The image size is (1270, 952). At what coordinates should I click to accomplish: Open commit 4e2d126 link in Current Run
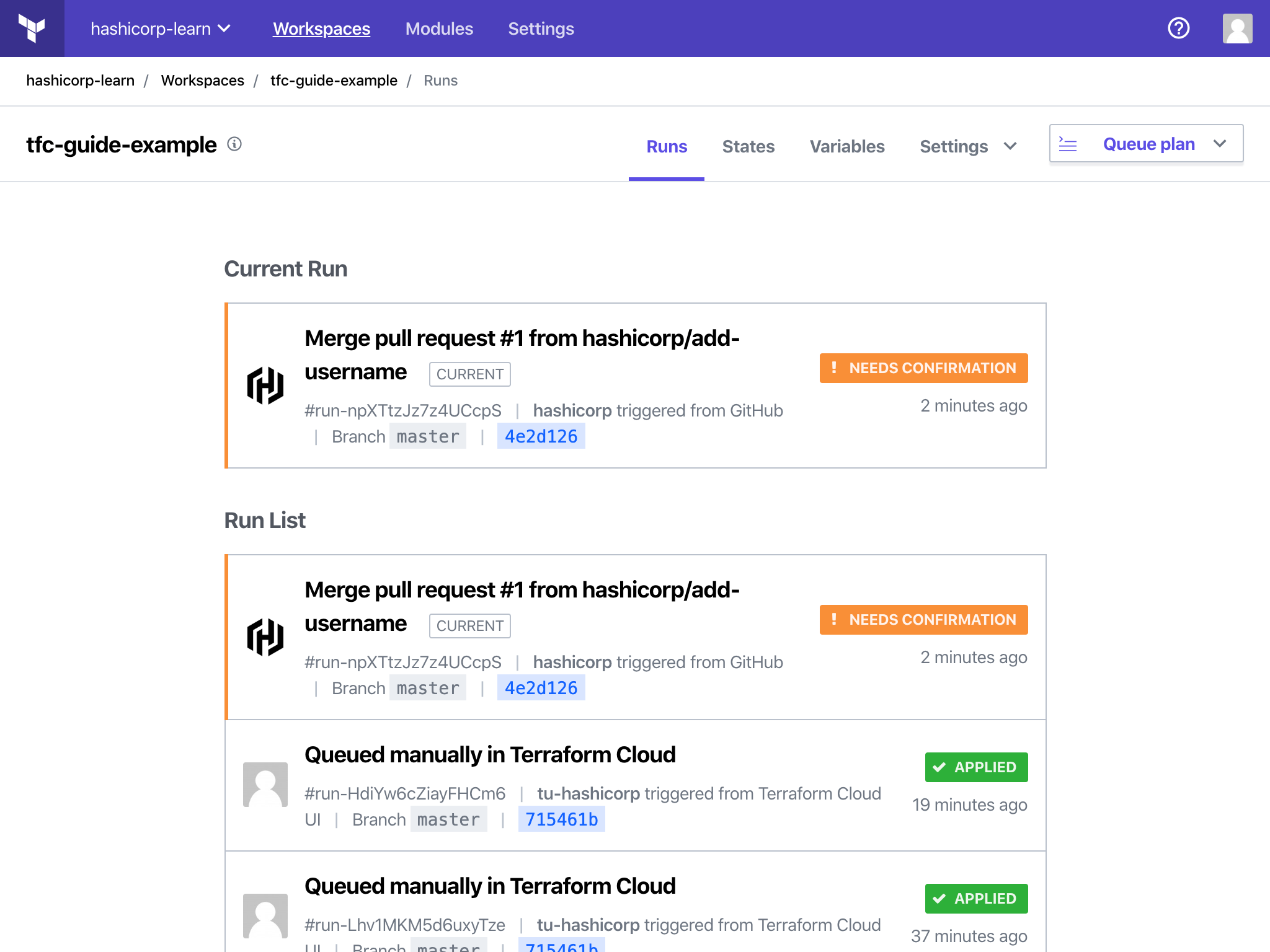click(541, 436)
